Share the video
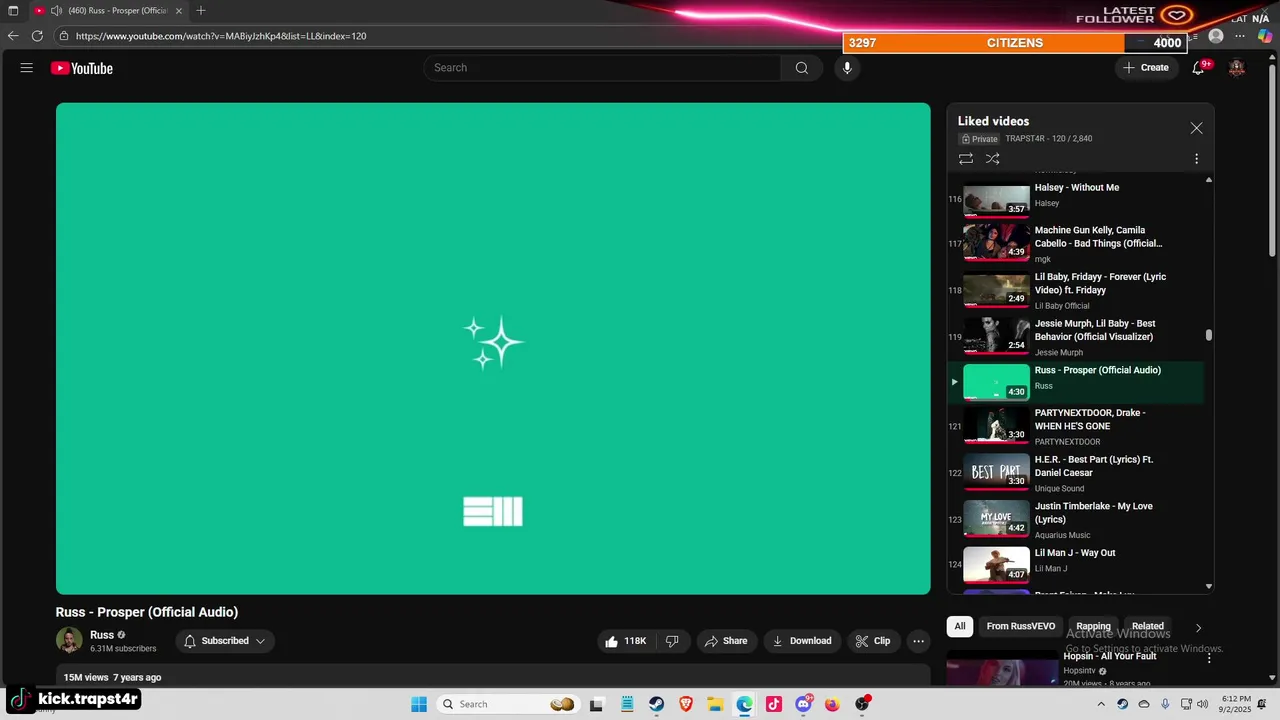The height and width of the screenshot is (720, 1280). coord(726,641)
